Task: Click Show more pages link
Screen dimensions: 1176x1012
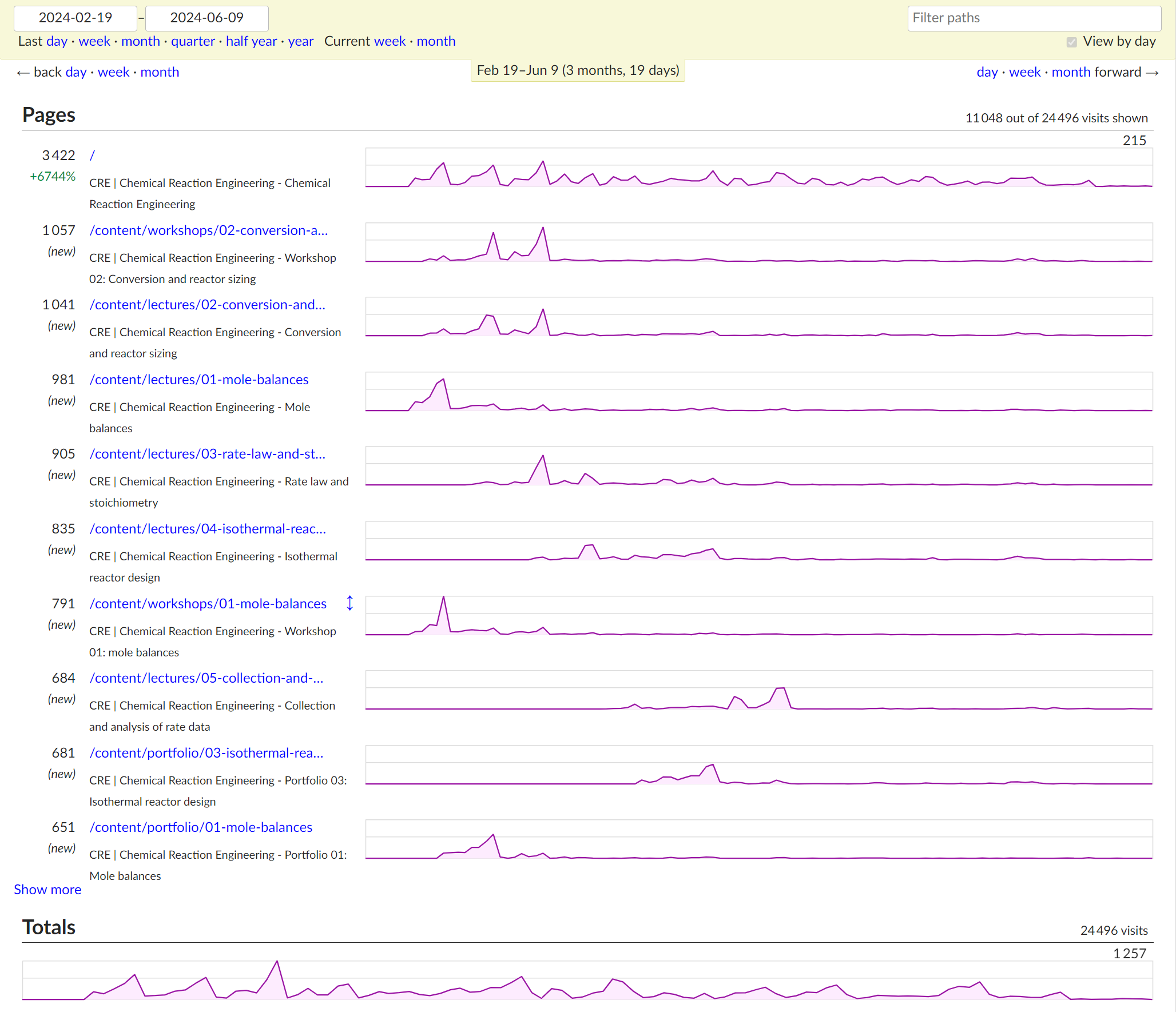Action: 47,890
